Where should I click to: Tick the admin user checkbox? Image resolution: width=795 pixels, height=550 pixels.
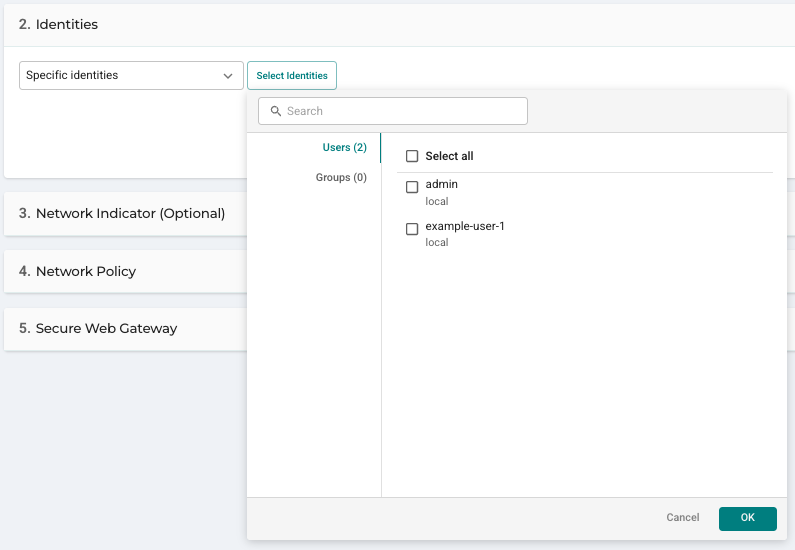412,187
